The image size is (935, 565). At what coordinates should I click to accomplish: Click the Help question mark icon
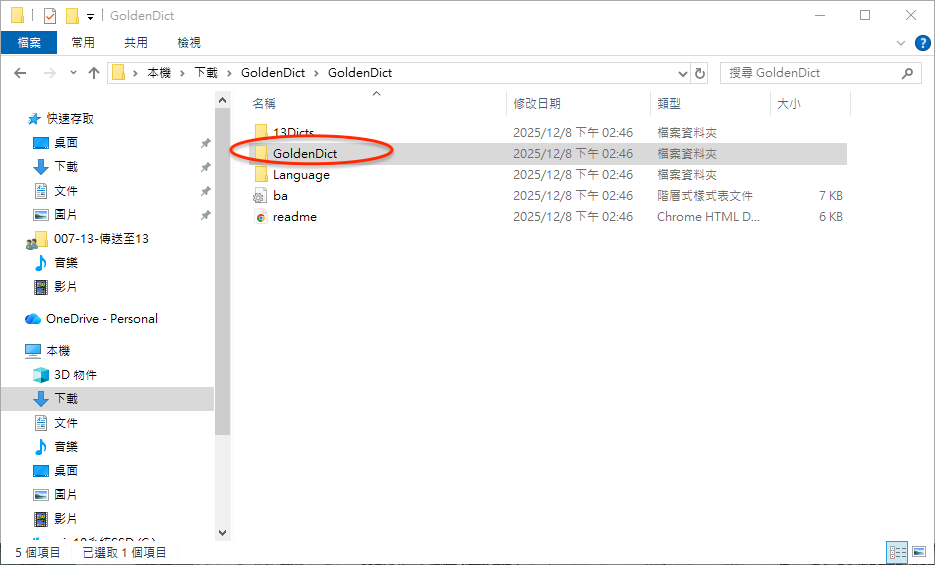[x=923, y=43]
